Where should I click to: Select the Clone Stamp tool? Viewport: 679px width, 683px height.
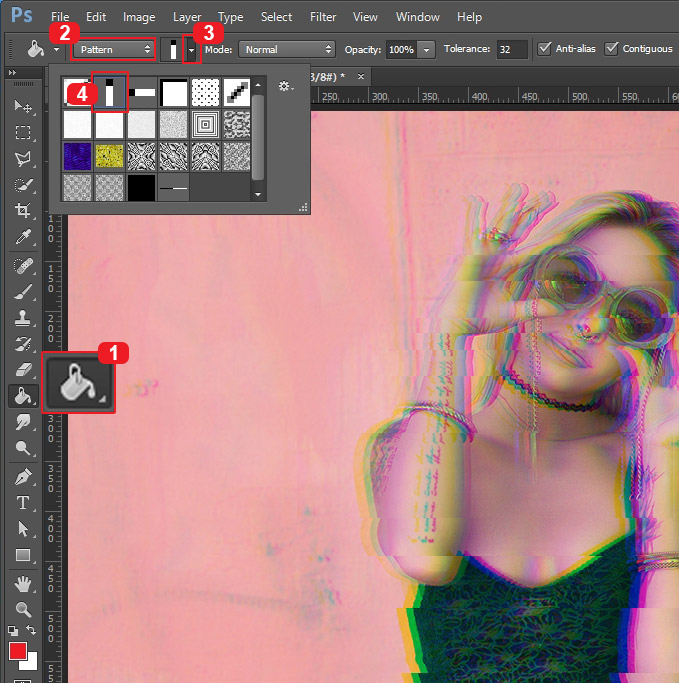(23, 318)
